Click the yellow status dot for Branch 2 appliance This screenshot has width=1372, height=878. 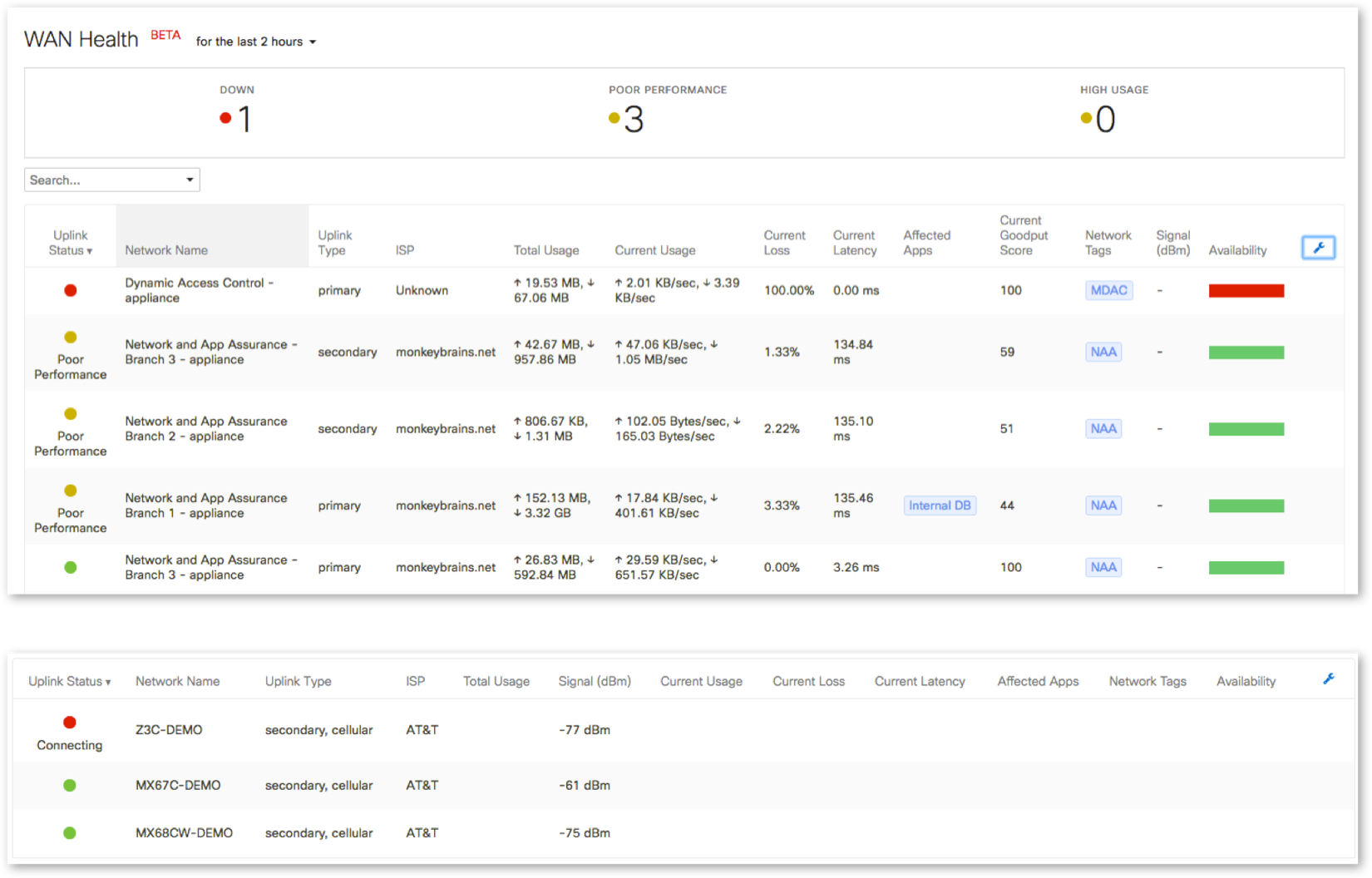(71, 414)
